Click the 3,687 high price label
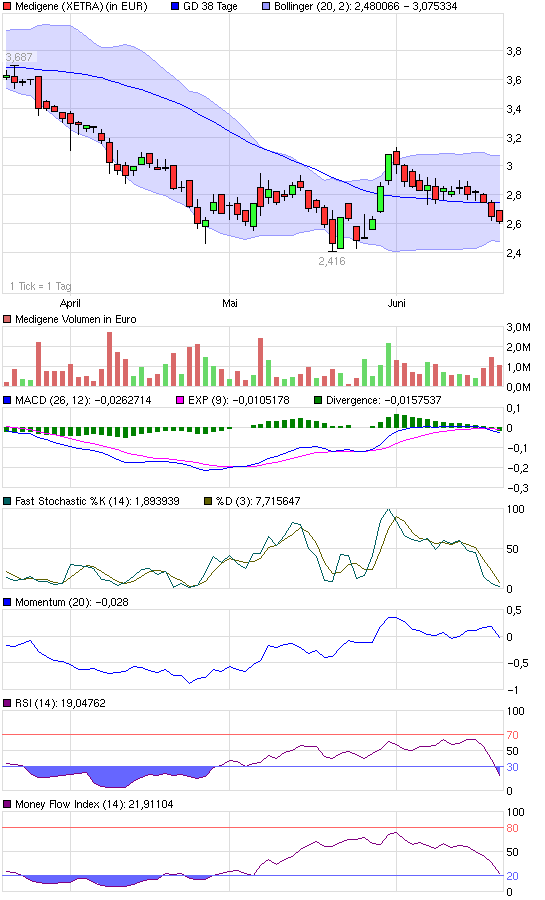545x900 pixels. click(19, 57)
